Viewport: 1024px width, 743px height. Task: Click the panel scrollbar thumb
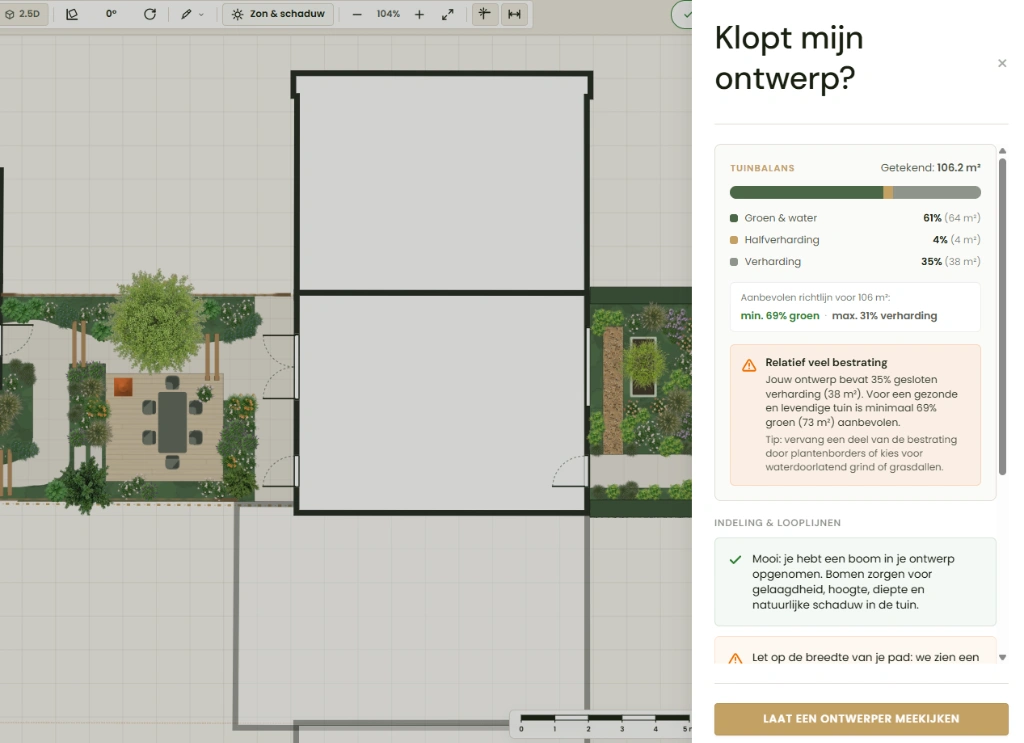1002,315
